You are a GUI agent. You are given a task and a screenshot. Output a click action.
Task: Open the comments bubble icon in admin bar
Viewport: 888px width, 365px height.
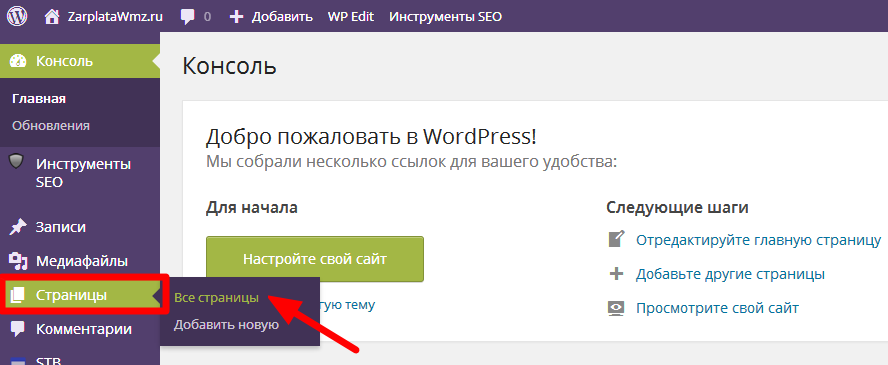[187, 16]
